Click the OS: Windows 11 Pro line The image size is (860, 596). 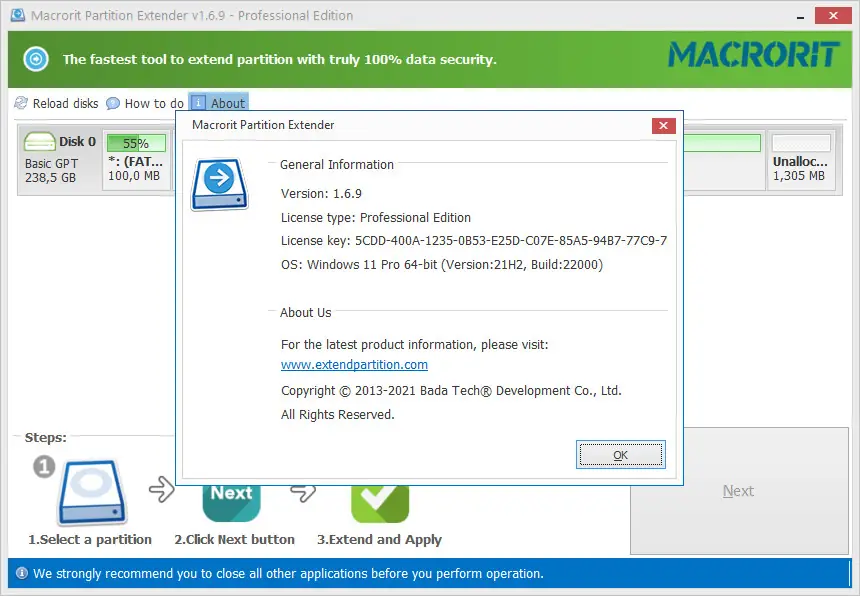(442, 265)
